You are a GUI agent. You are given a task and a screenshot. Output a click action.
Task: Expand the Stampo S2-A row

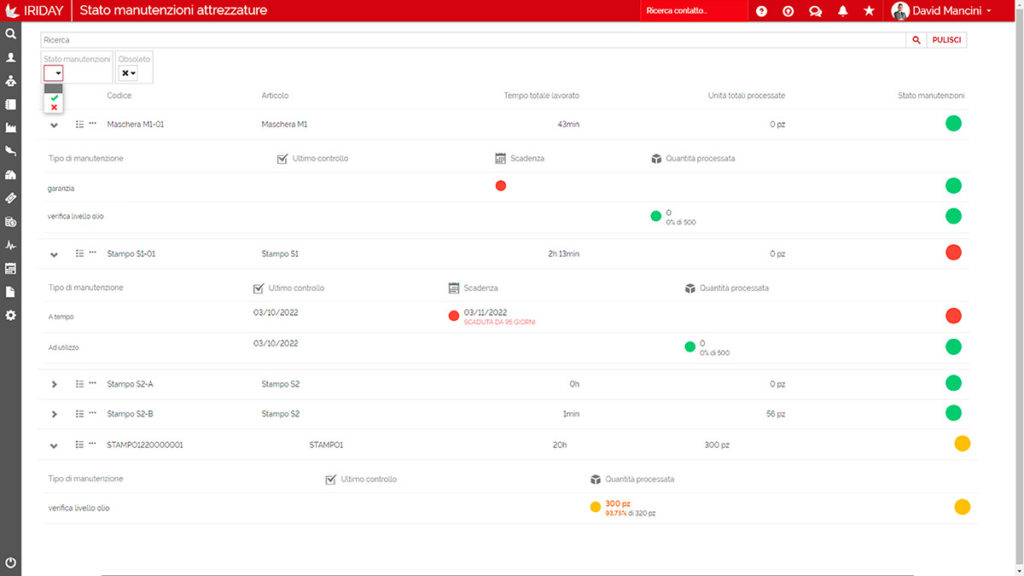[54, 384]
